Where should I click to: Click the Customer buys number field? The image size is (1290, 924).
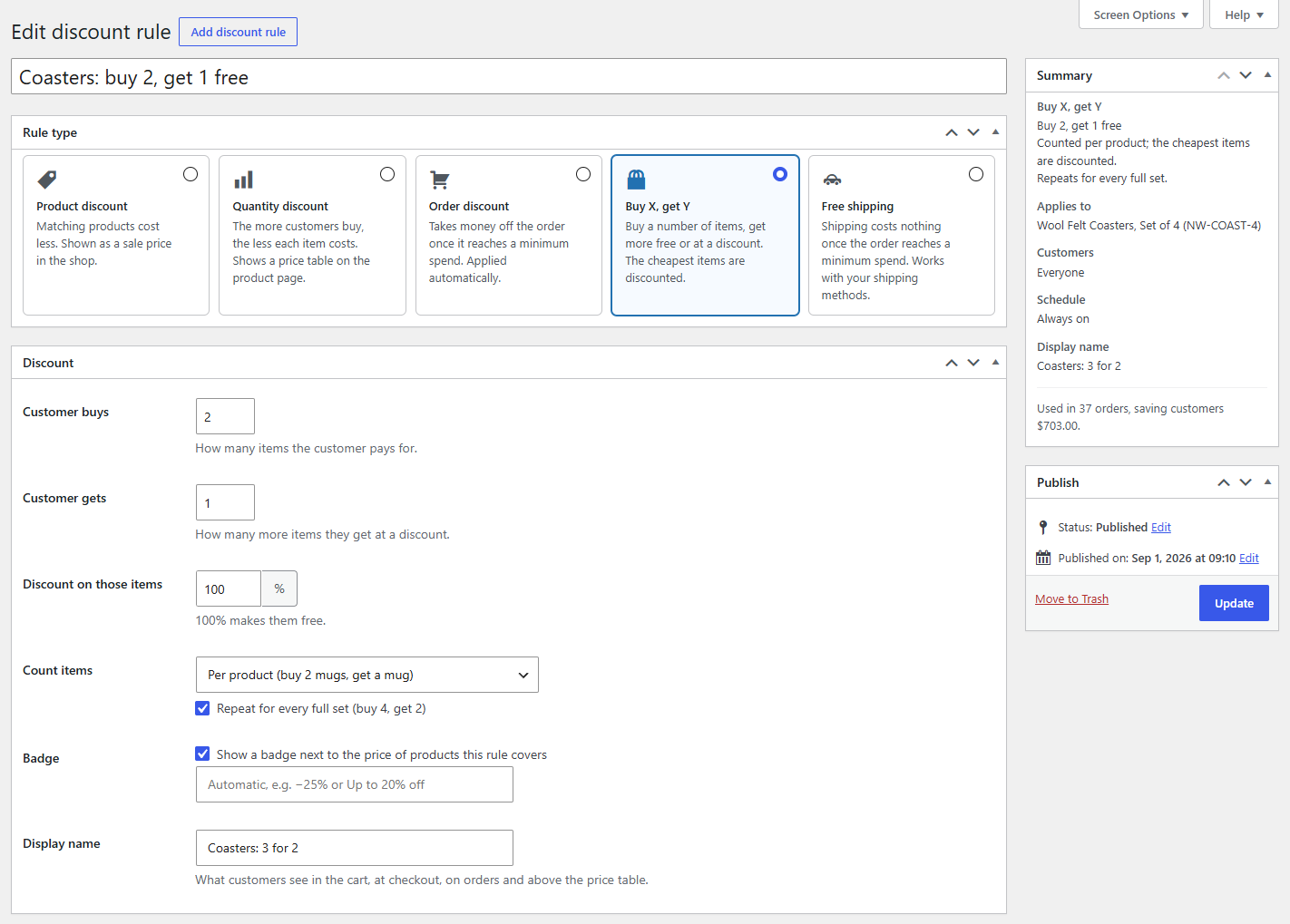click(225, 416)
